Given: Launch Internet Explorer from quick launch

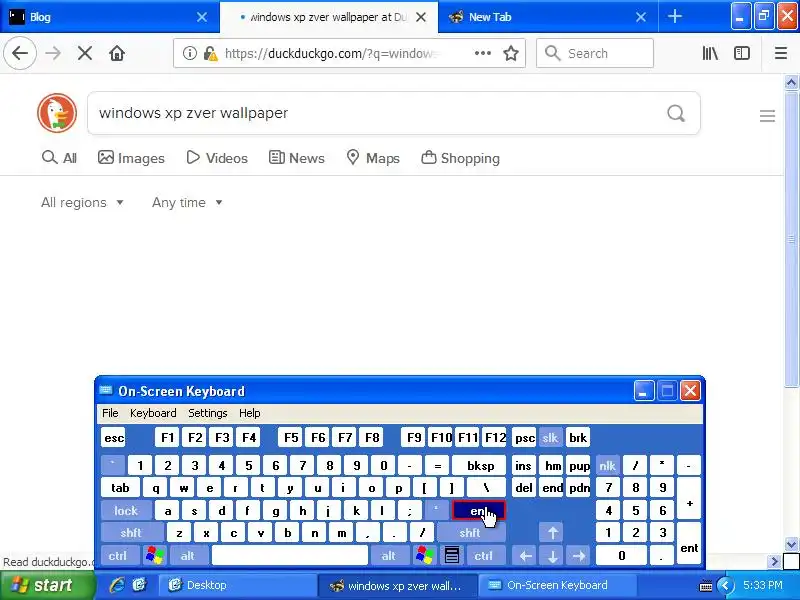Looking at the screenshot, I should [117, 585].
